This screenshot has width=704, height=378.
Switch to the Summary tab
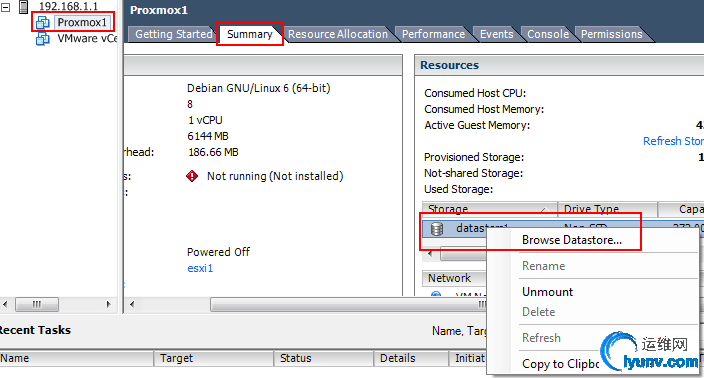[x=250, y=34]
